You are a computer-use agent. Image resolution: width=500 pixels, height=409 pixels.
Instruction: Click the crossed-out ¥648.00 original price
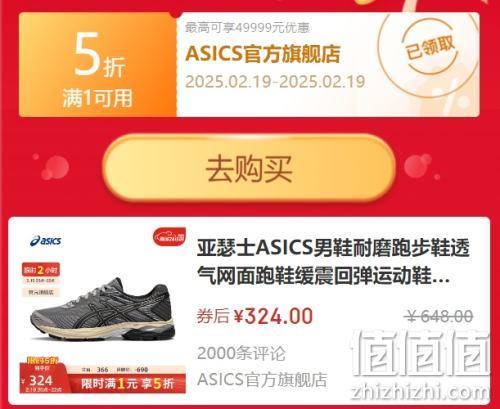tap(440, 316)
